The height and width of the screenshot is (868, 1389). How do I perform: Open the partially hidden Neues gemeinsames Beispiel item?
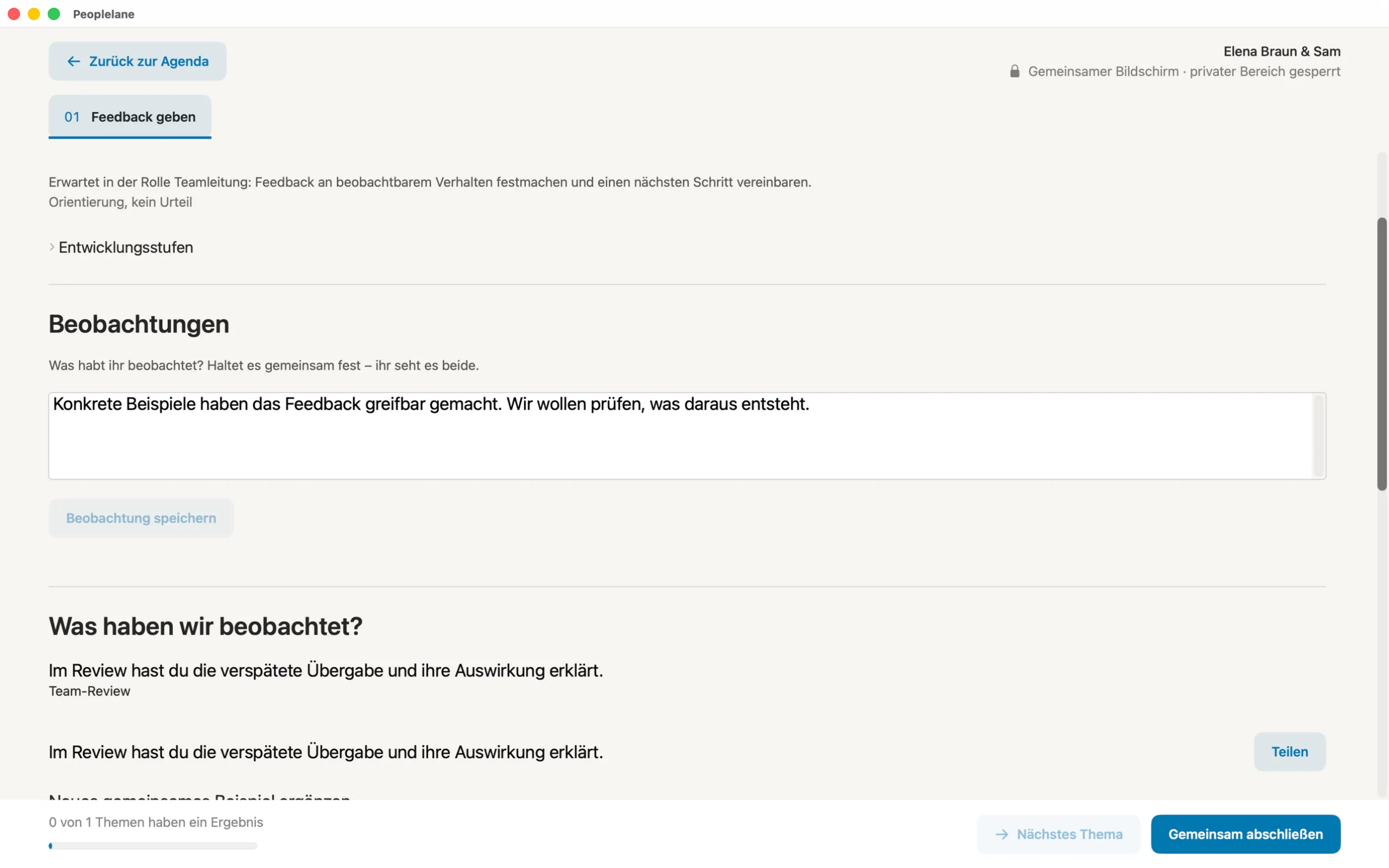pyautogui.click(x=199, y=797)
